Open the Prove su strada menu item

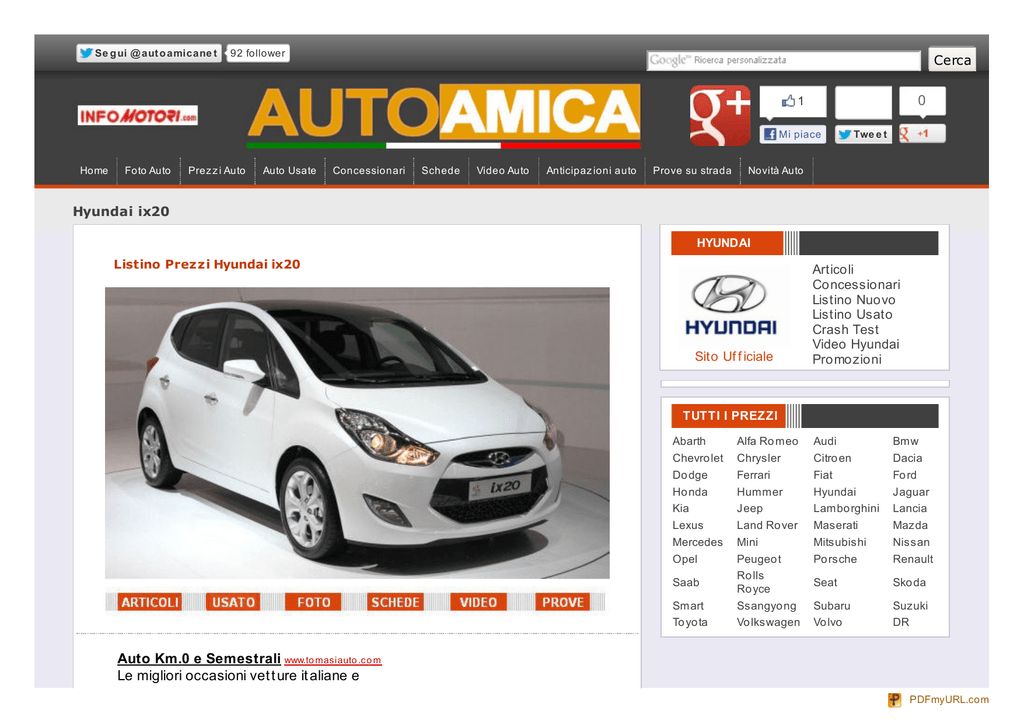click(692, 170)
